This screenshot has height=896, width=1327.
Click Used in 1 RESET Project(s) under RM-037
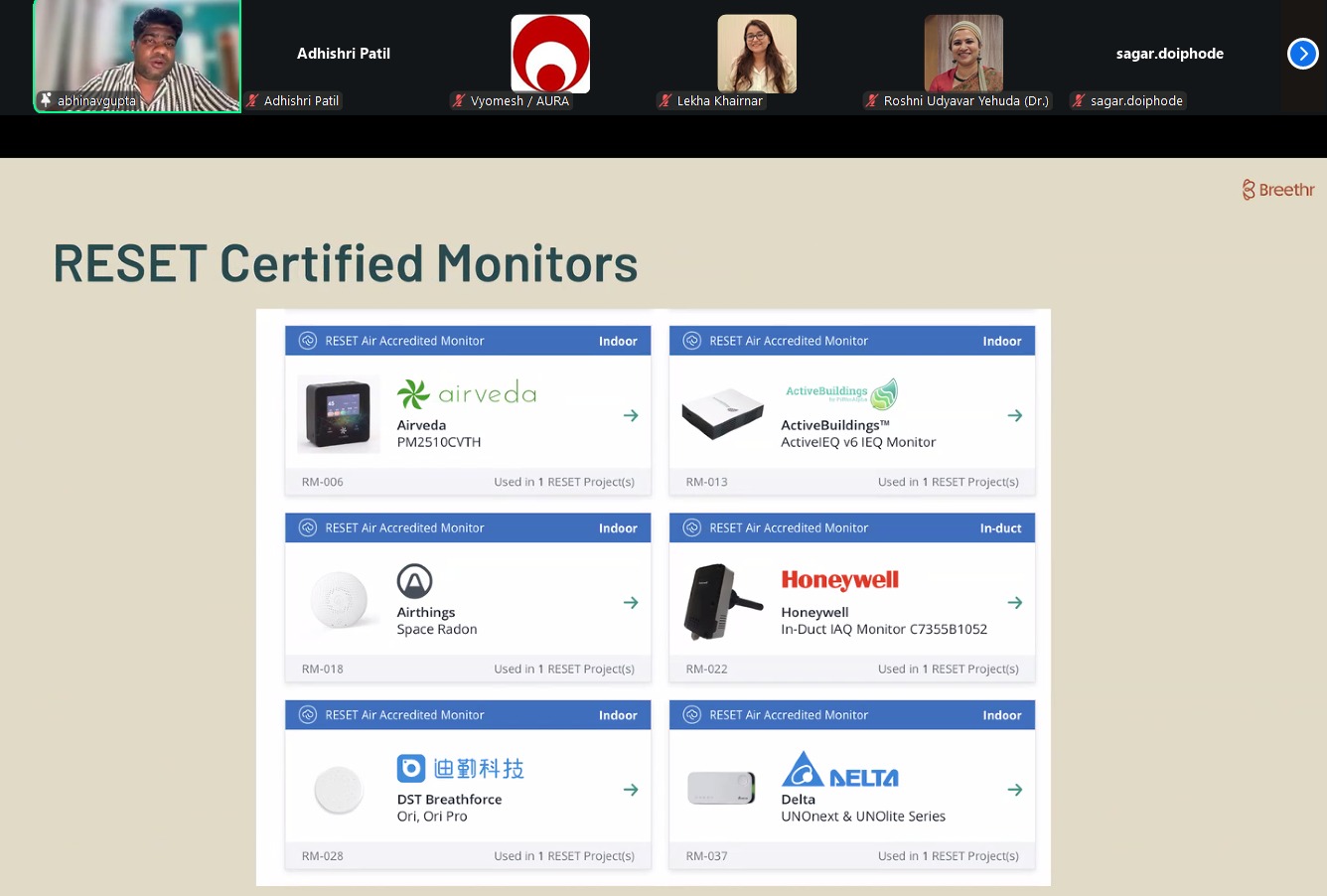click(948, 856)
